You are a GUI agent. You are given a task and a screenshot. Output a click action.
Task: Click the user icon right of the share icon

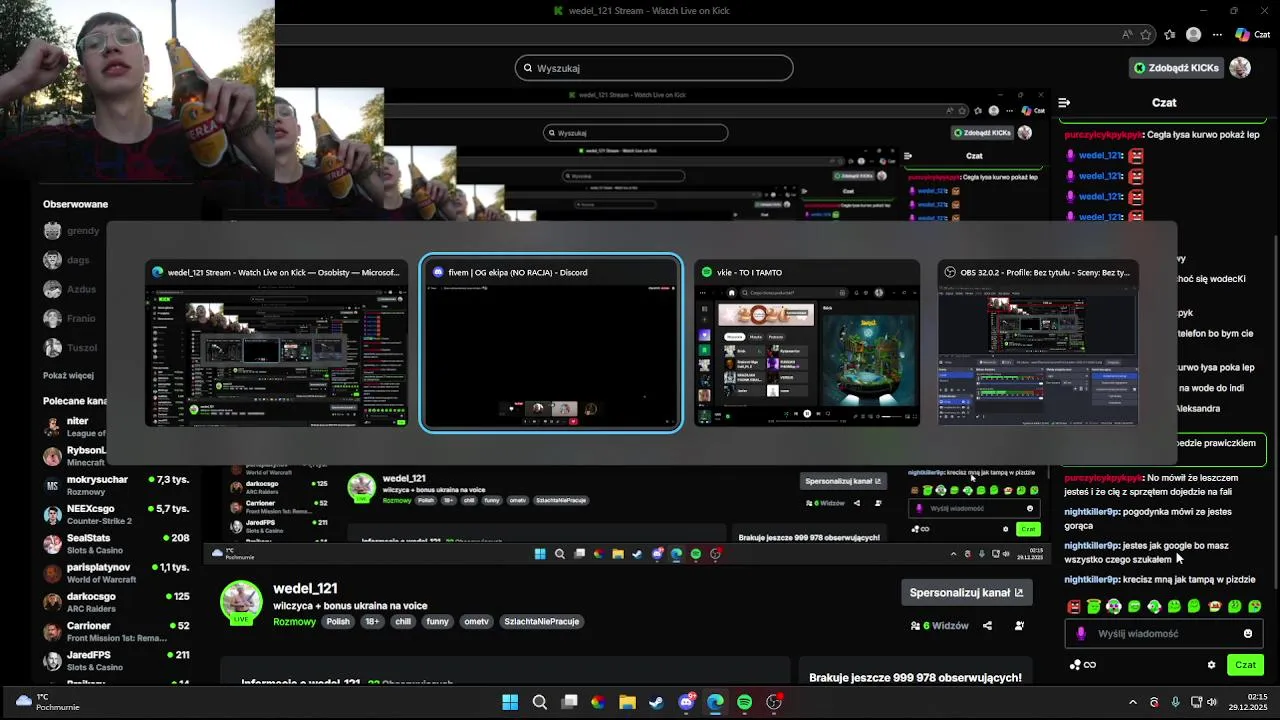point(1019,626)
